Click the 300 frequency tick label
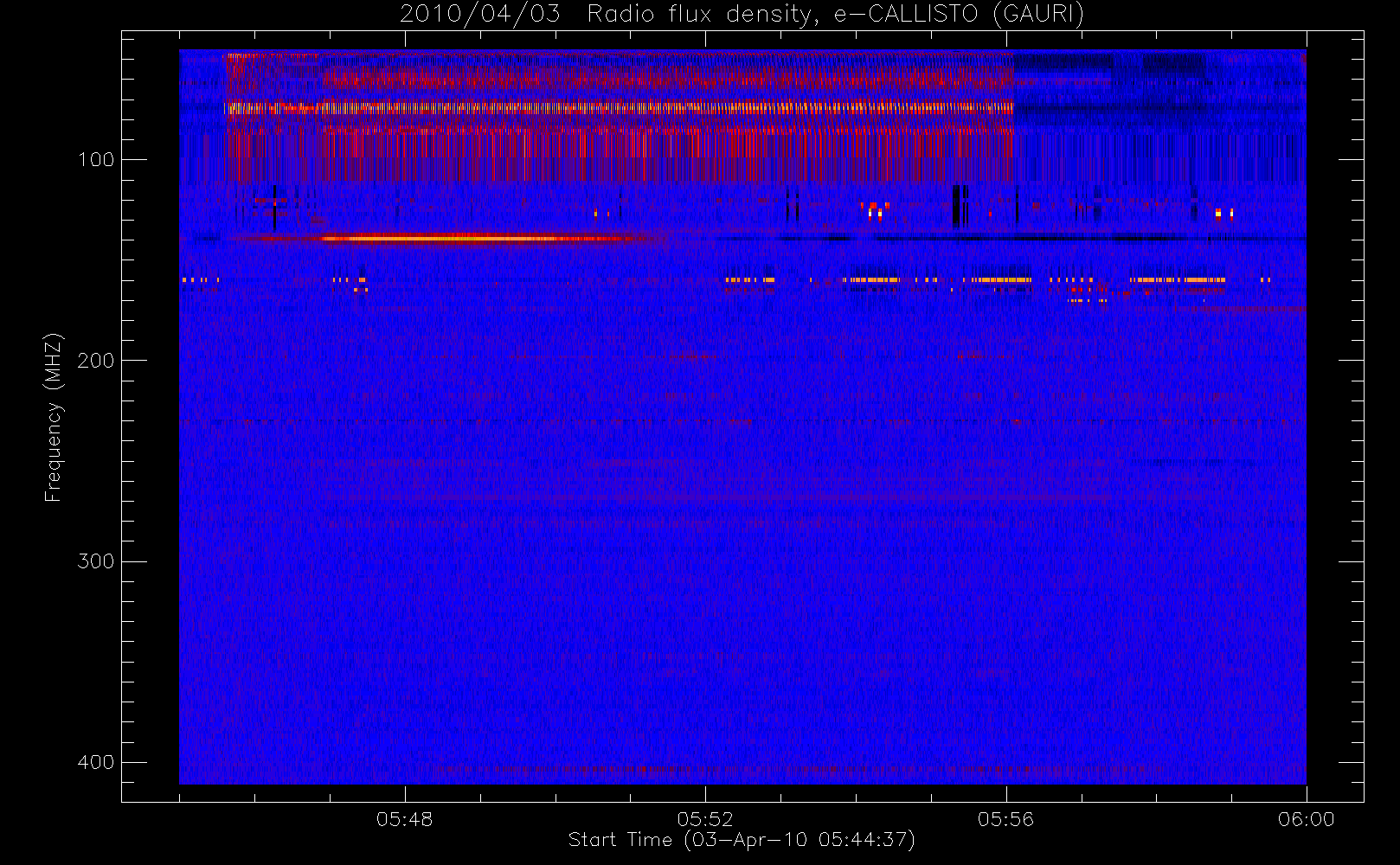This screenshot has width=1400, height=865. point(95,561)
